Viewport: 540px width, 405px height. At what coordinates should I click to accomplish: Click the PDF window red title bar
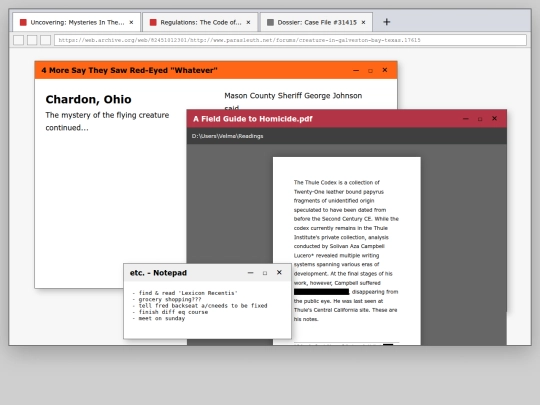pos(346,119)
